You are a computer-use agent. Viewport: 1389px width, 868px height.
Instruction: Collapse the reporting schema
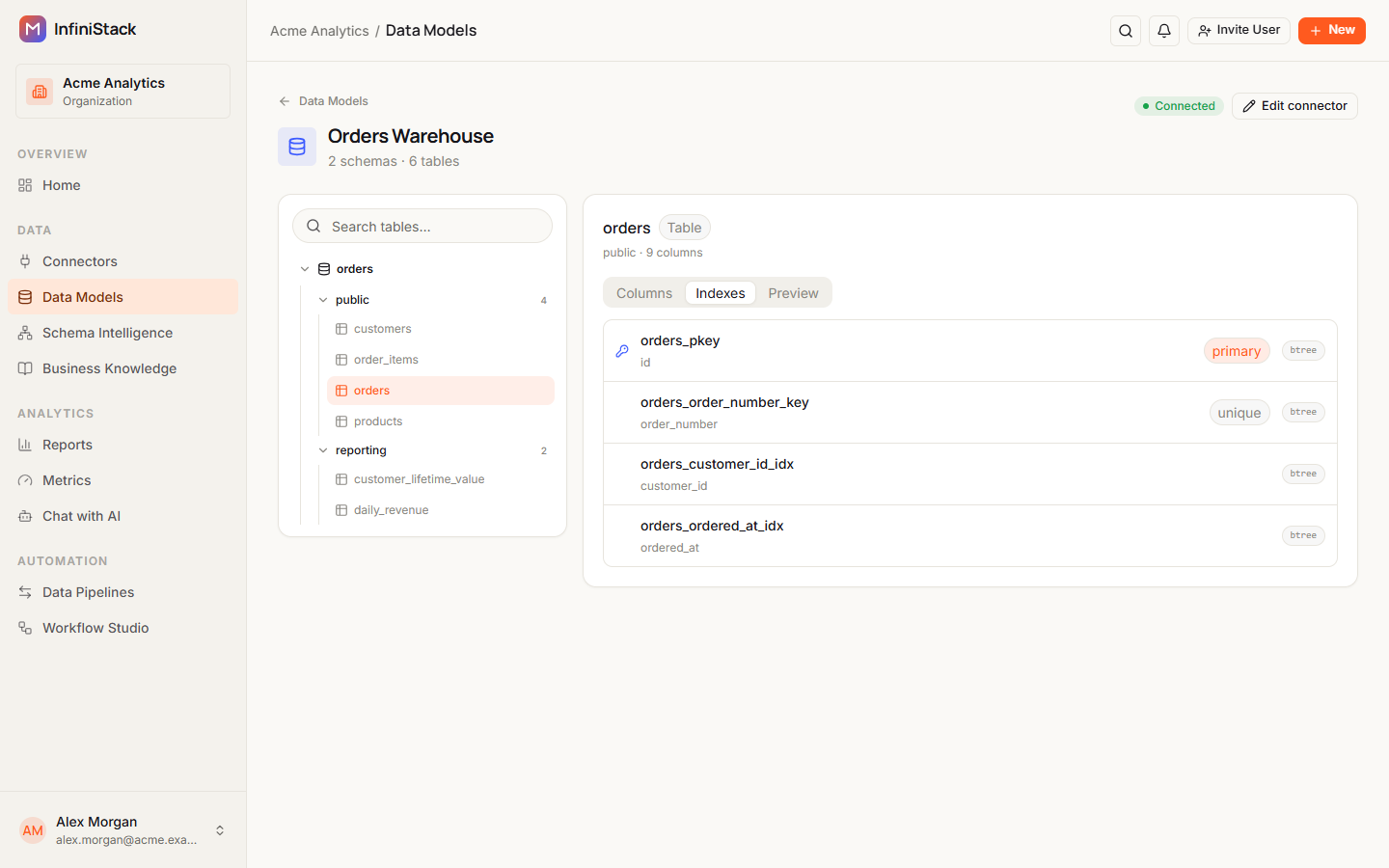pyautogui.click(x=323, y=450)
